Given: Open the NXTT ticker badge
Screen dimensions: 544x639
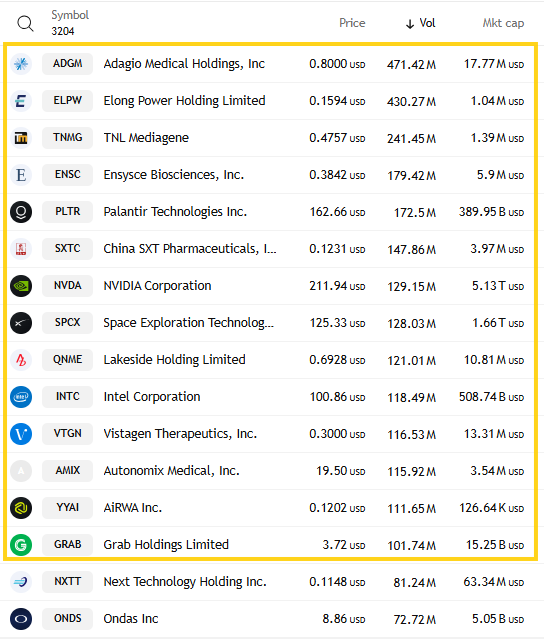Looking at the screenshot, I should 67,582.
